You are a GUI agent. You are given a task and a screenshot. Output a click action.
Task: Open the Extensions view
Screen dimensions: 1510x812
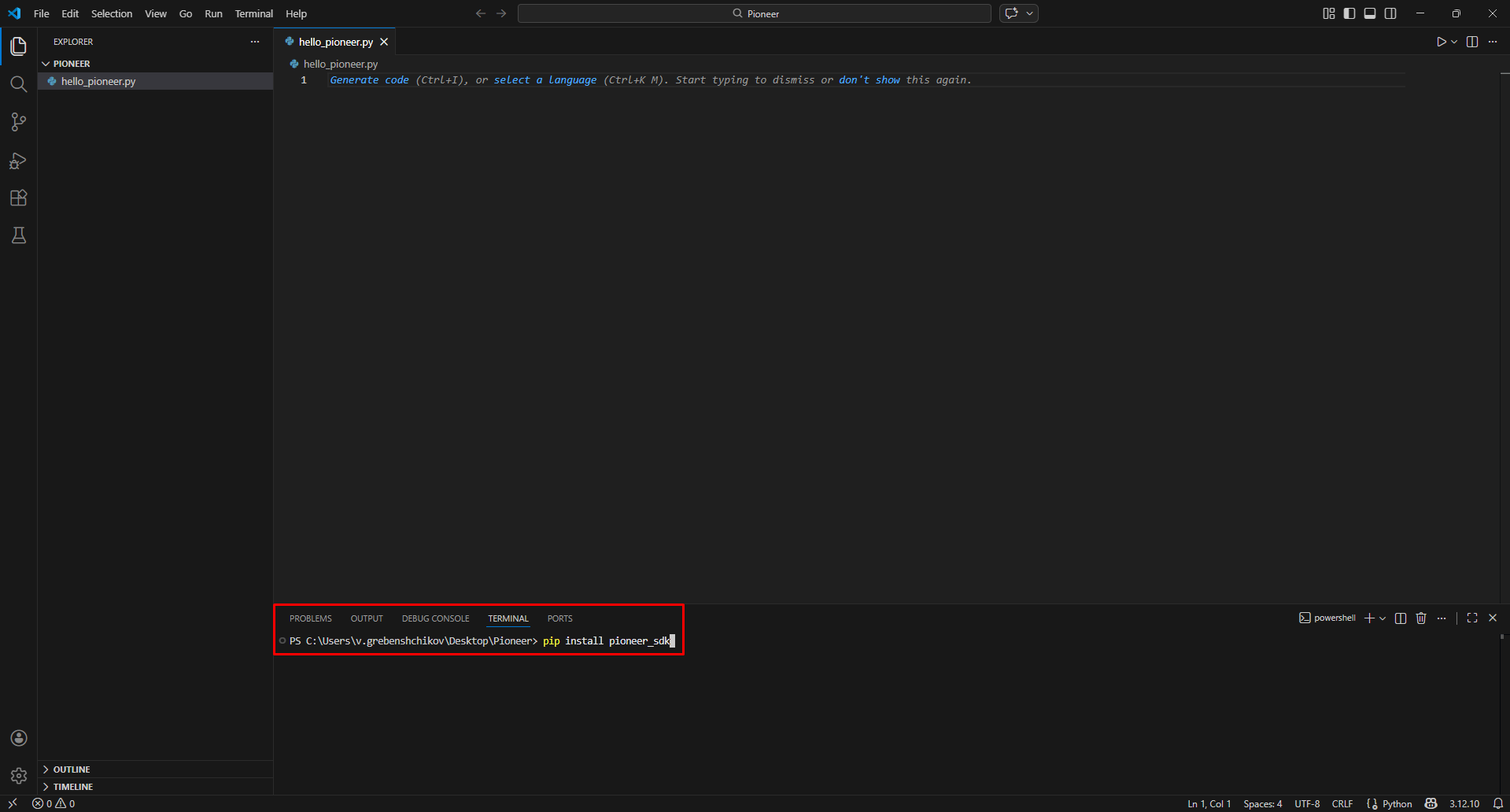19,198
